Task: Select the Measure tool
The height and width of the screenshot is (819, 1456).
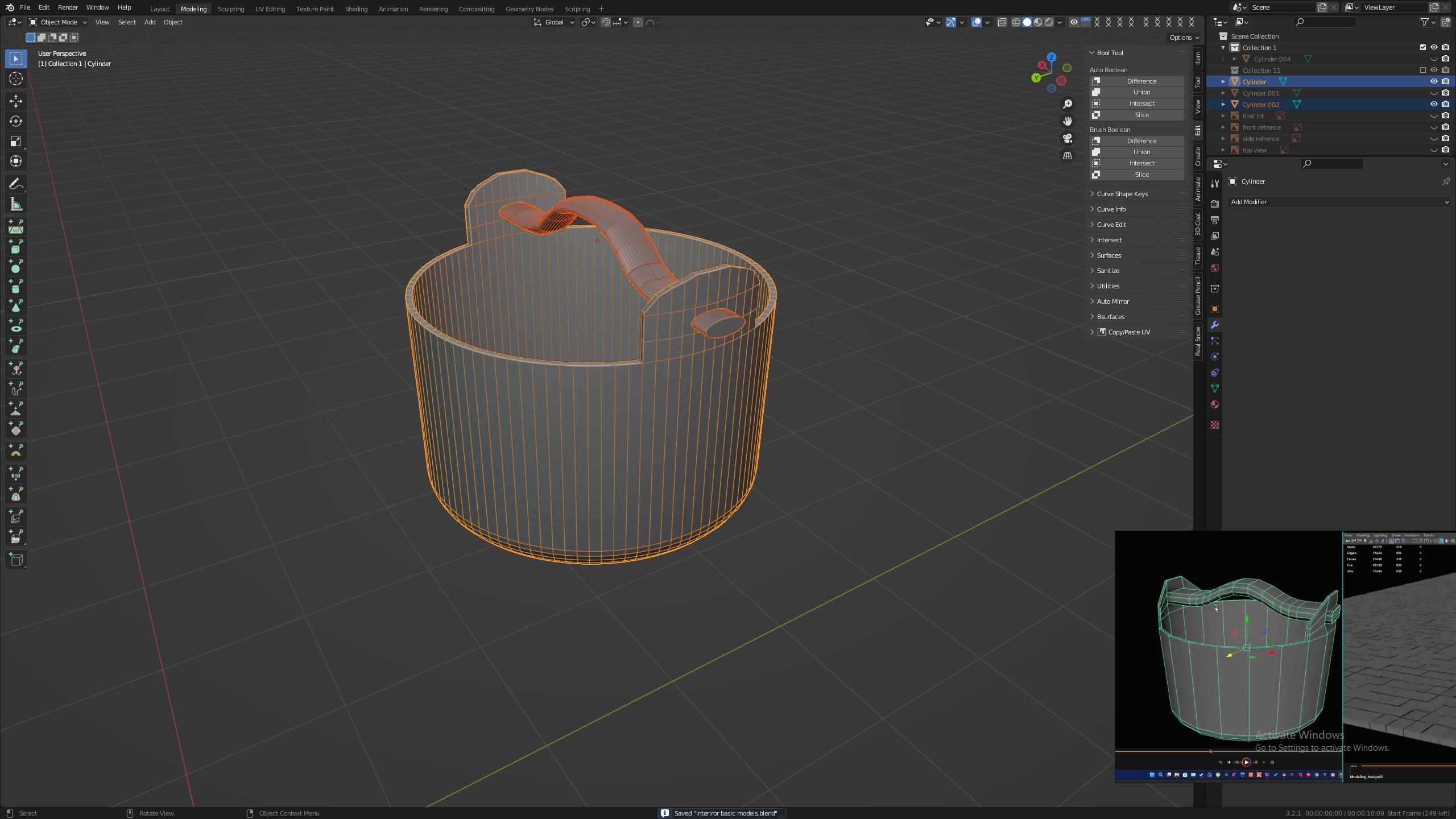Action: [16, 204]
